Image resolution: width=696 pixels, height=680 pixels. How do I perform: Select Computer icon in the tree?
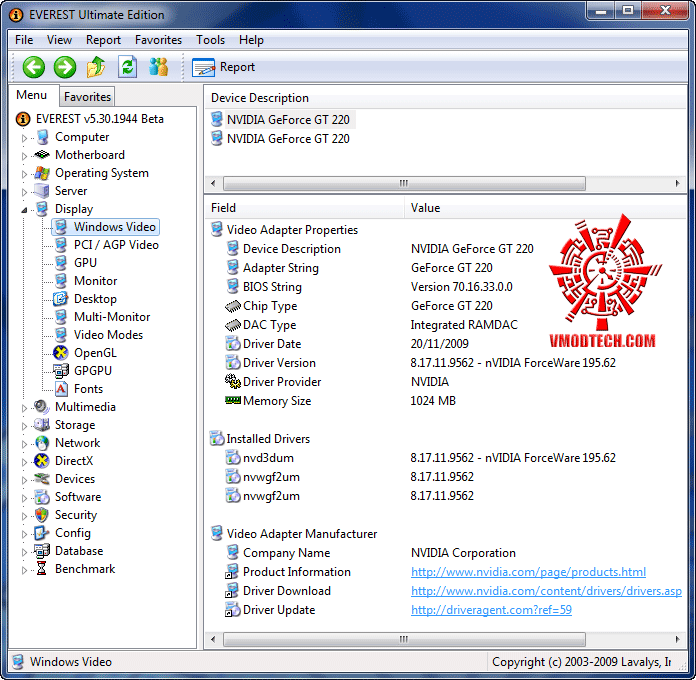pyautogui.click(x=43, y=137)
